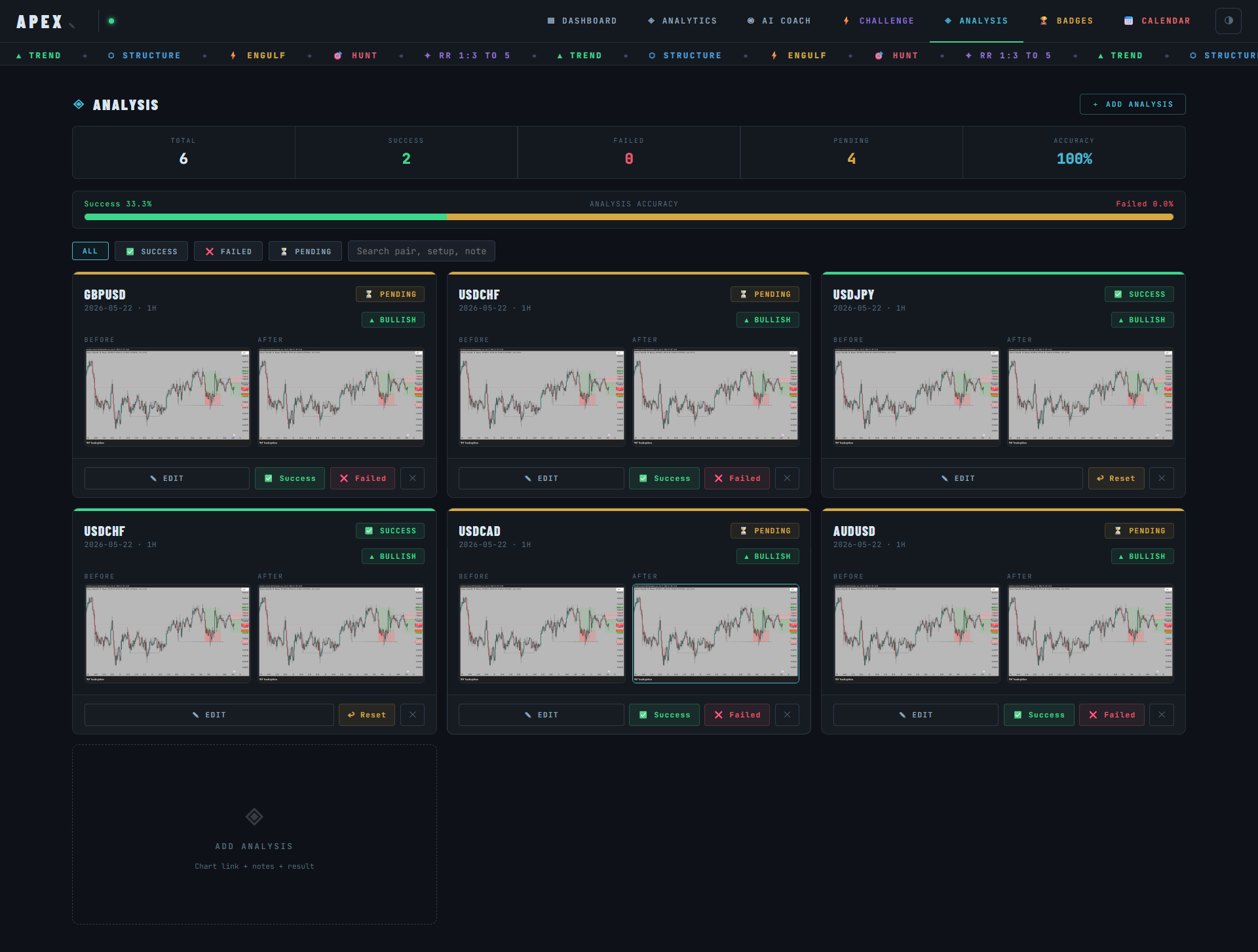
Task: Click the Pending 4 stat cell
Action: [851, 152]
